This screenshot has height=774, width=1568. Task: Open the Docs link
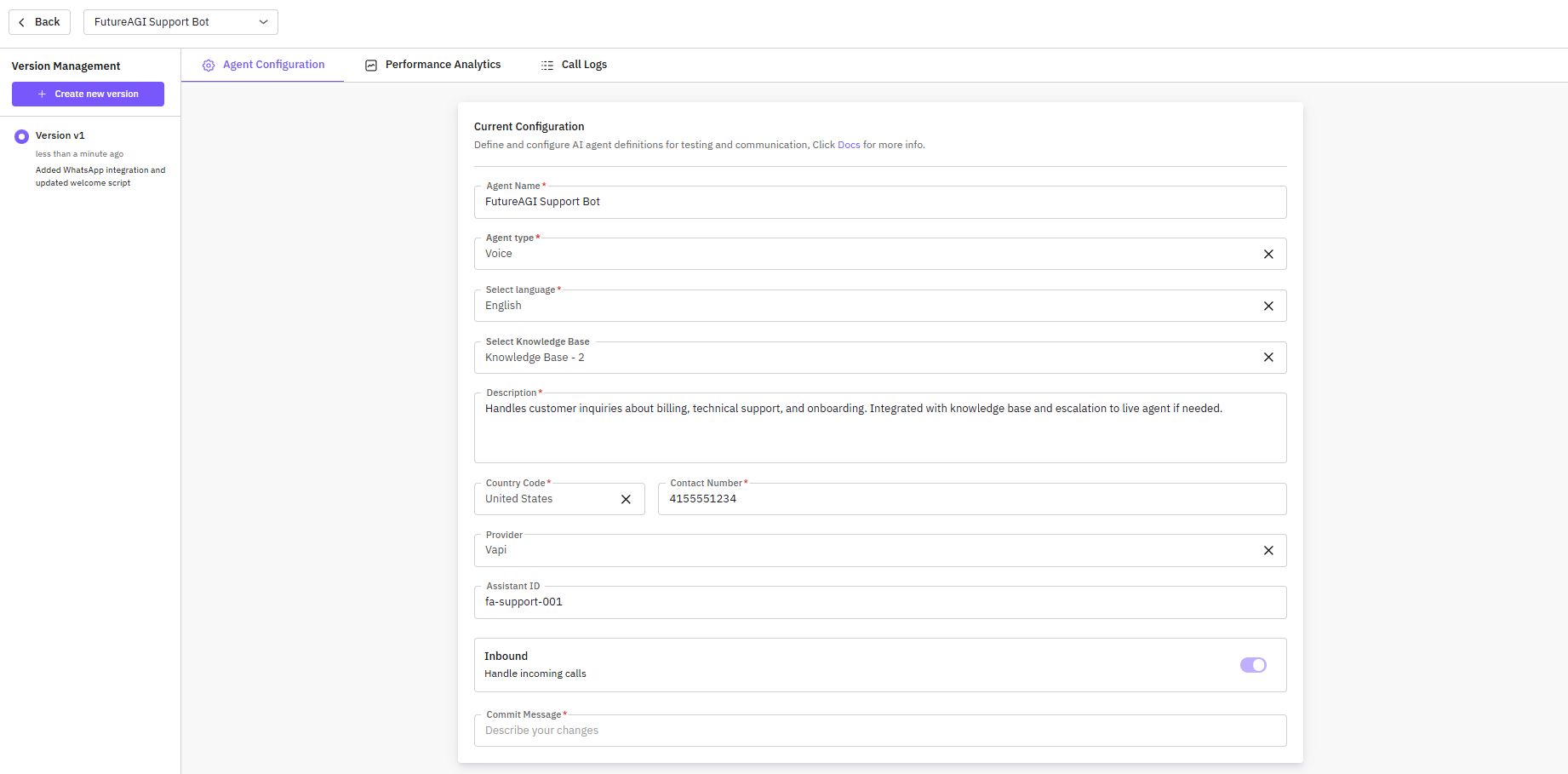tap(849, 145)
